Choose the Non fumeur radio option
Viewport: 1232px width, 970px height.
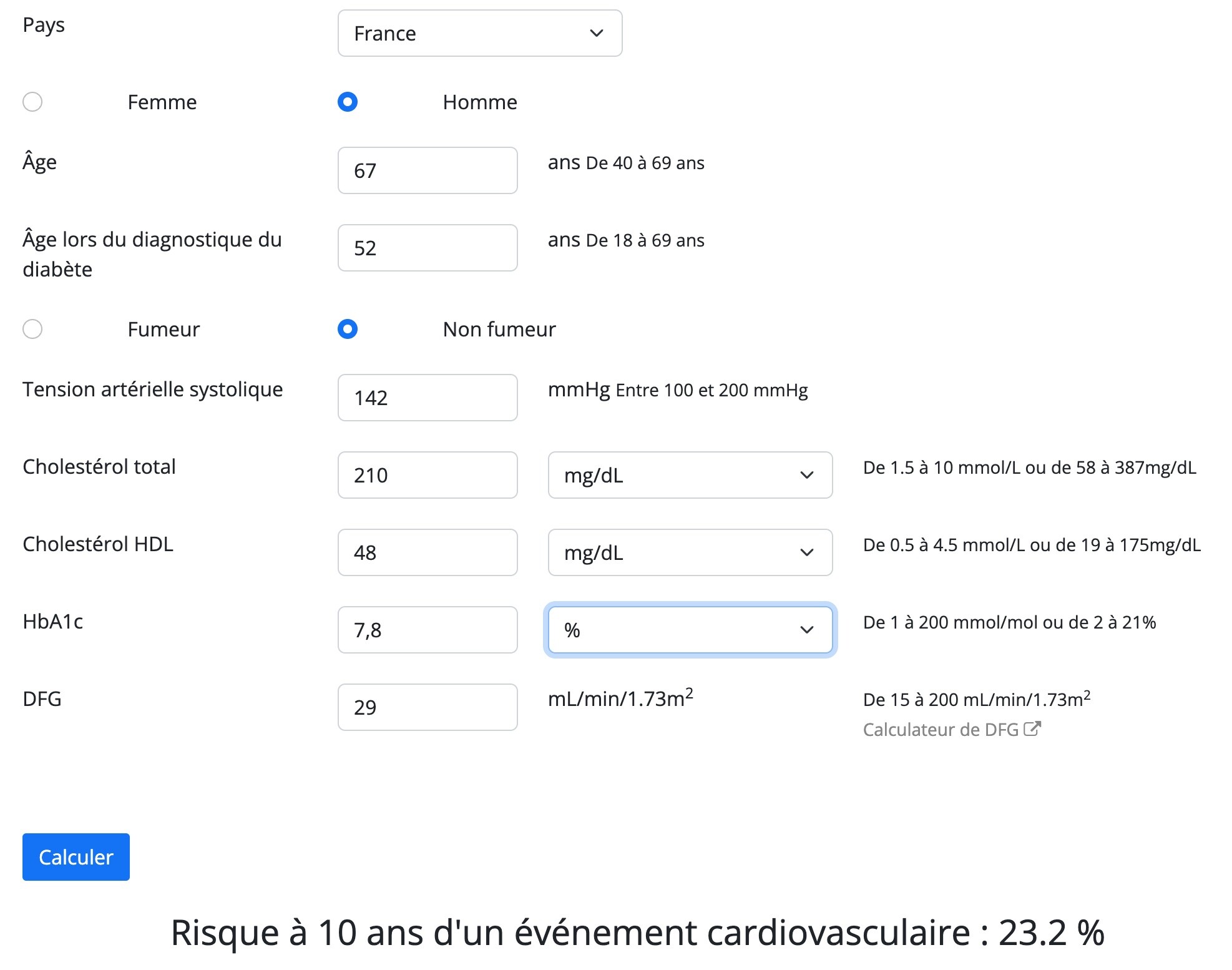pos(348,329)
